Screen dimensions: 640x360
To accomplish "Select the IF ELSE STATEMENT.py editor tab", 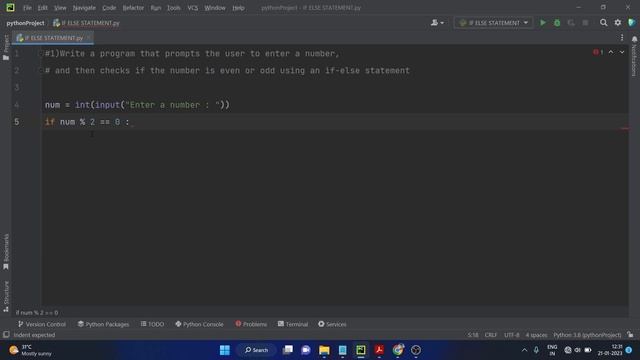I will [x=54, y=38].
